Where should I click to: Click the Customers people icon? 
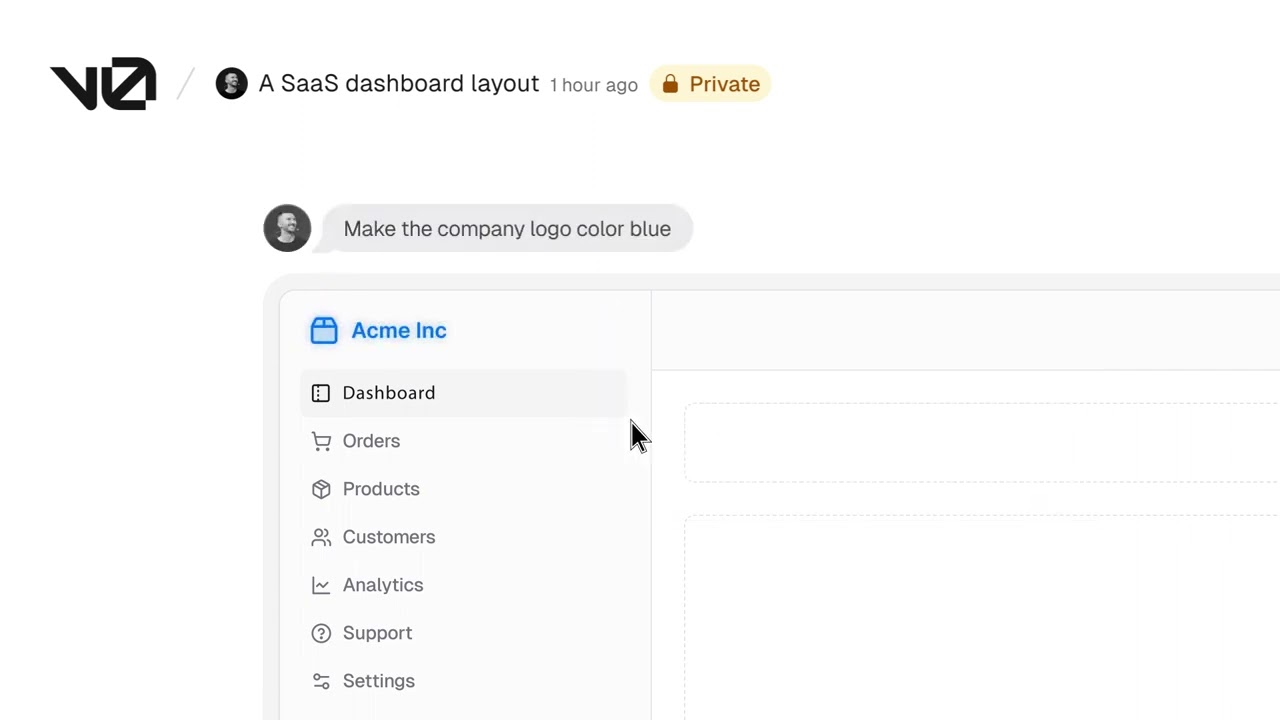pos(321,537)
